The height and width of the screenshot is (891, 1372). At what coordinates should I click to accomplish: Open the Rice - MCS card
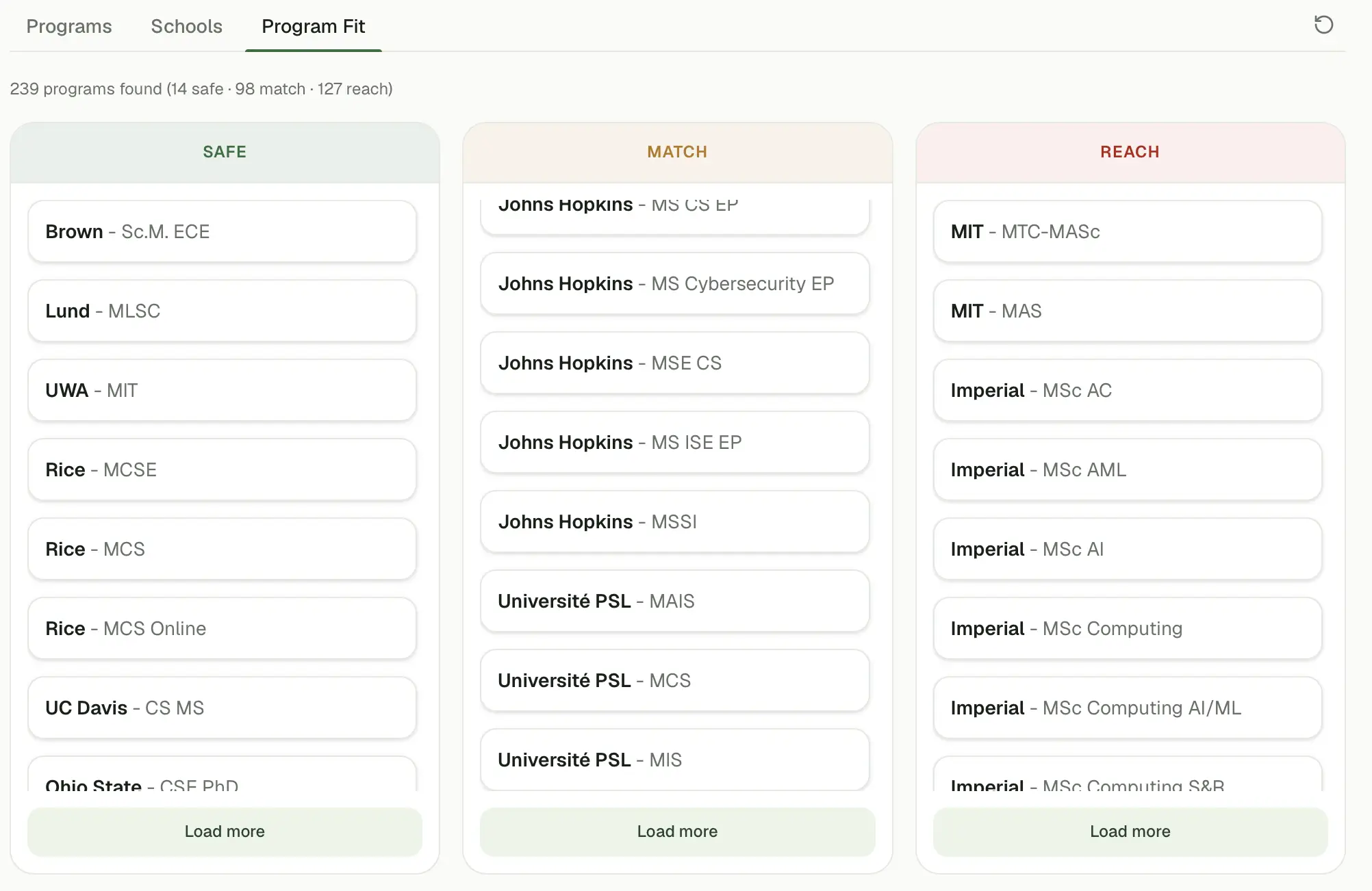[x=222, y=549]
